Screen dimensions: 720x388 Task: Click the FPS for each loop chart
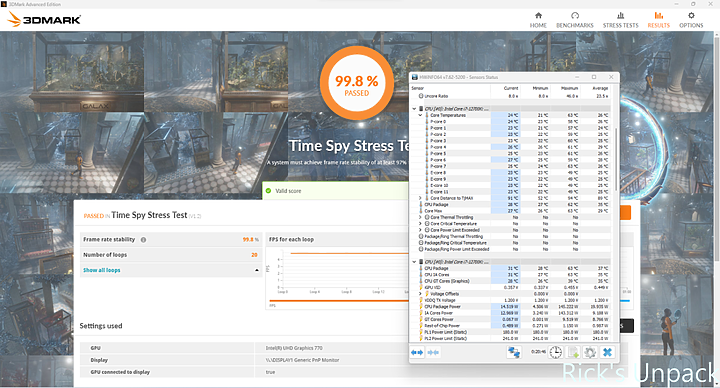(338, 278)
